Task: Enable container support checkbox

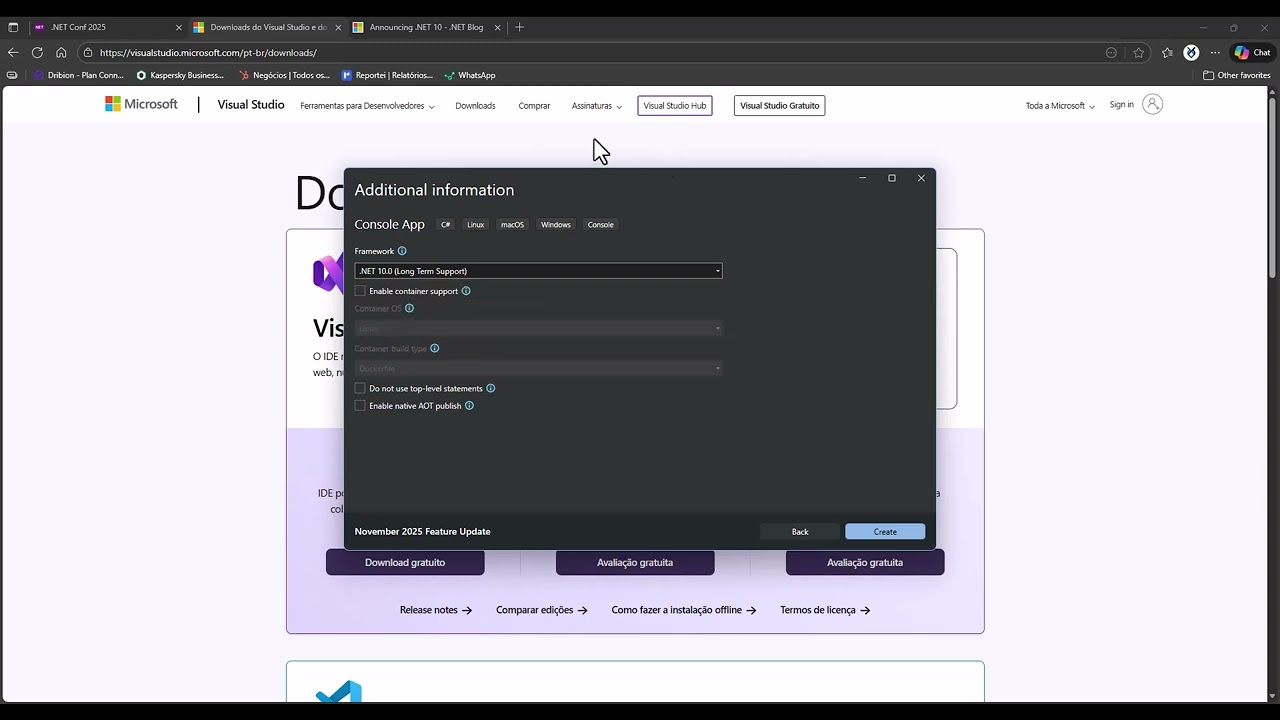Action: [x=360, y=291]
